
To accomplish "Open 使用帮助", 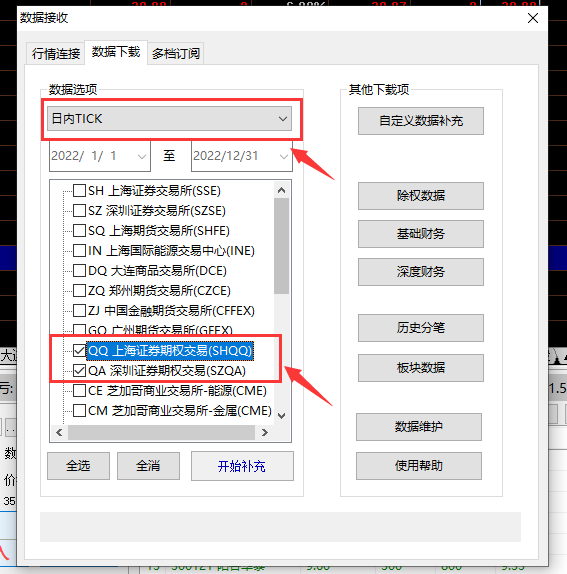I will coord(419,466).
